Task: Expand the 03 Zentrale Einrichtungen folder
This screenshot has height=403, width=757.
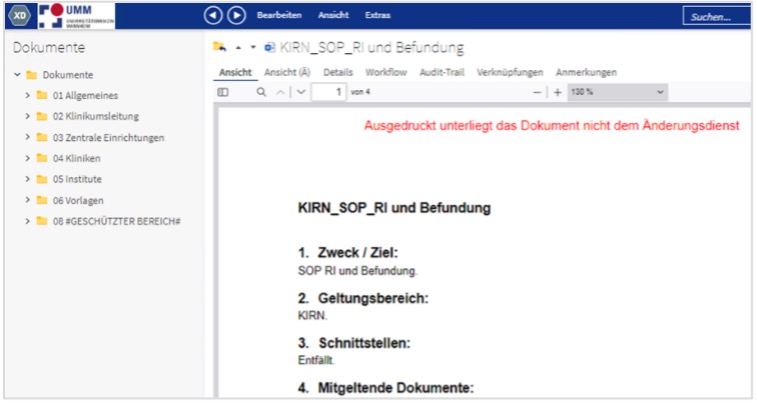Action: (x=28, y=138)
